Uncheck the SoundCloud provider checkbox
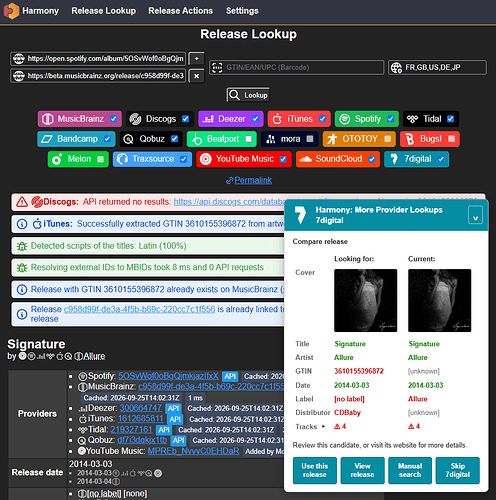 [x=372, y=159]
